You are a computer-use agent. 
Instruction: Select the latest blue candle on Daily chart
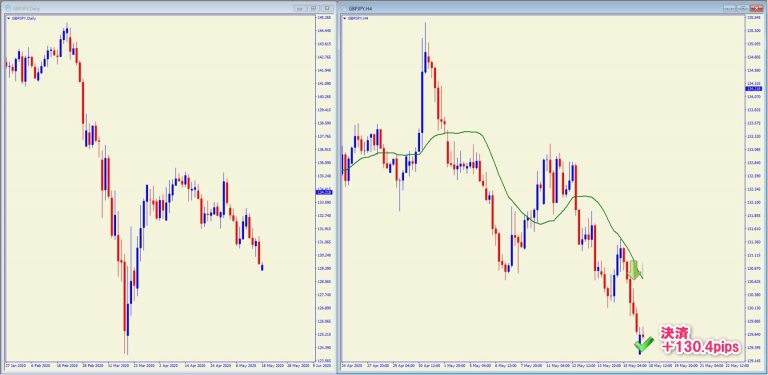click(263, 267)
